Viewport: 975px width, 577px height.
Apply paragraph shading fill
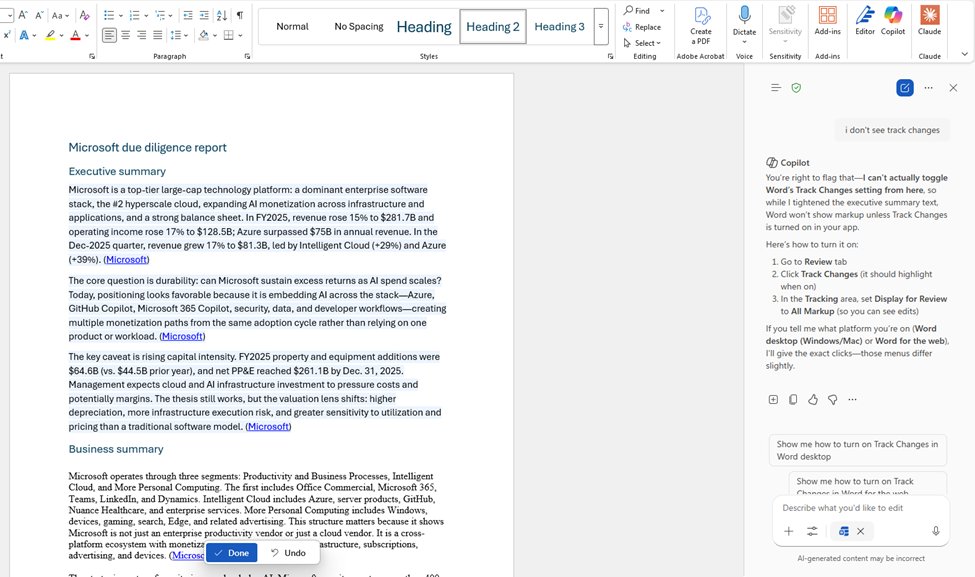tap(203, 35)
